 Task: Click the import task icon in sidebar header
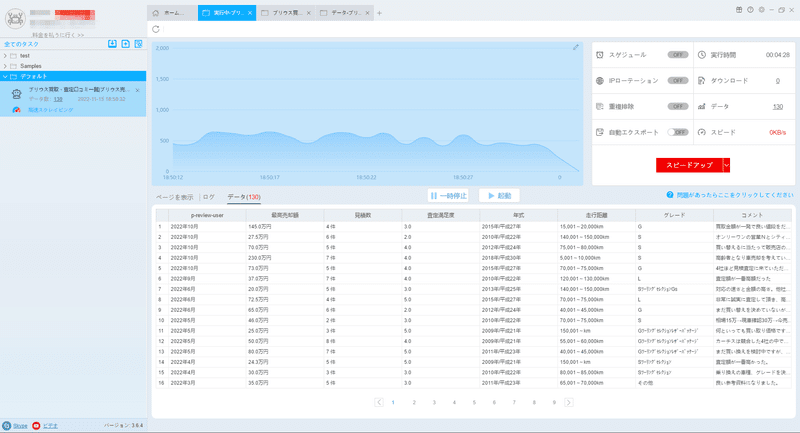[112, 44]
